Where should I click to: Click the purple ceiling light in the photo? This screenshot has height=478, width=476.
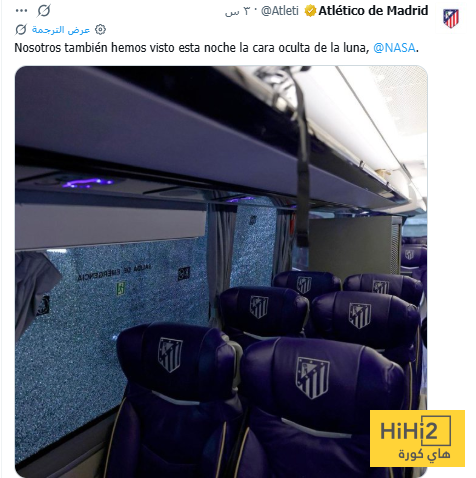click(x=88, y=183)
